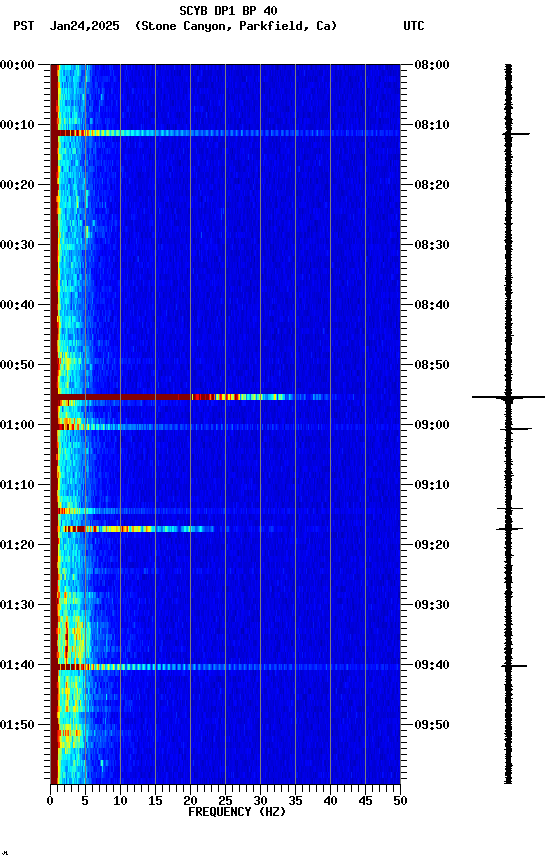Click the 00:30 PST time label
Screen dimensions: 552x864
click(17, 245)
